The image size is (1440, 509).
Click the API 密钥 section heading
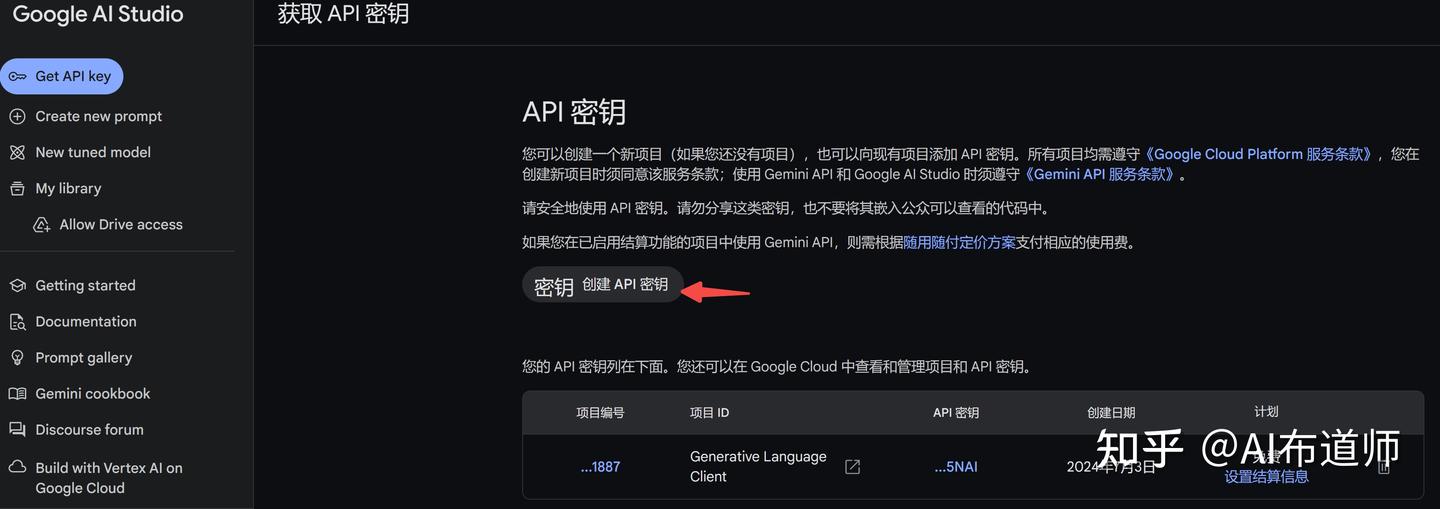point(574,111)
